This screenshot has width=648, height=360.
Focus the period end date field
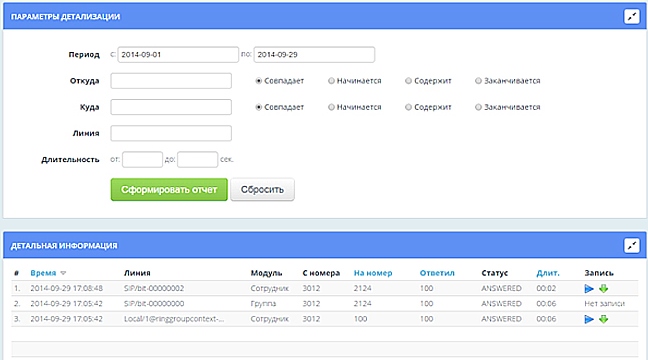coord(314,55)
